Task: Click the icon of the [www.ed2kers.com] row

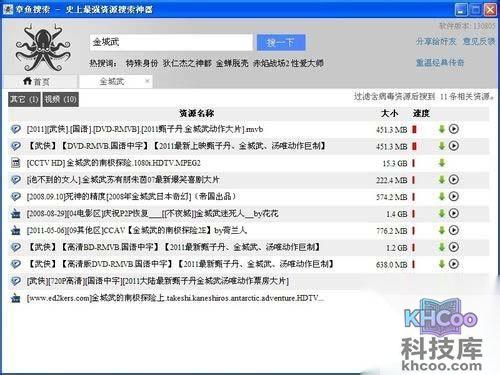Action: [x=16, y=298]
